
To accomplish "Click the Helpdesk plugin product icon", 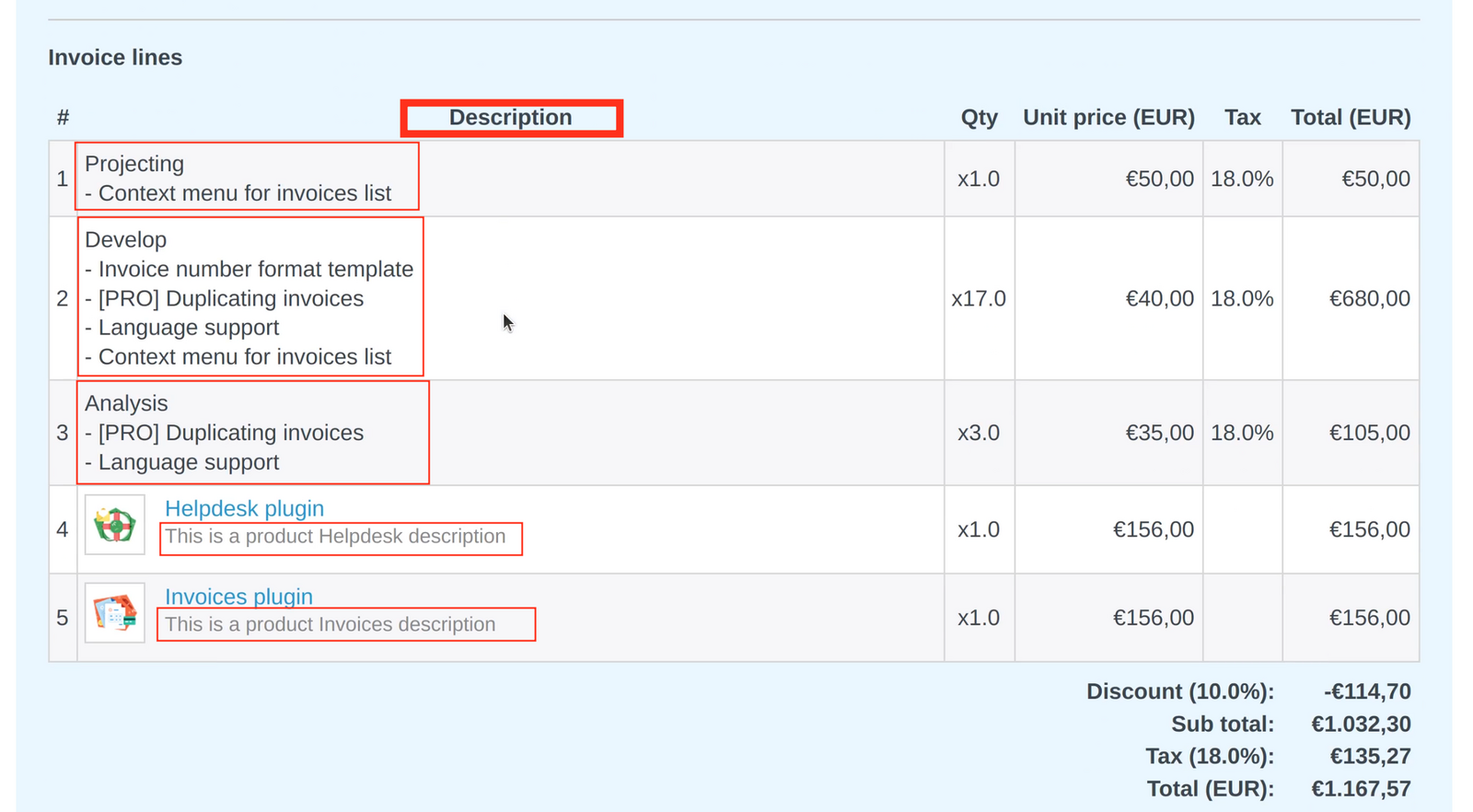I will pyautogui.click(x=114, y=526).
